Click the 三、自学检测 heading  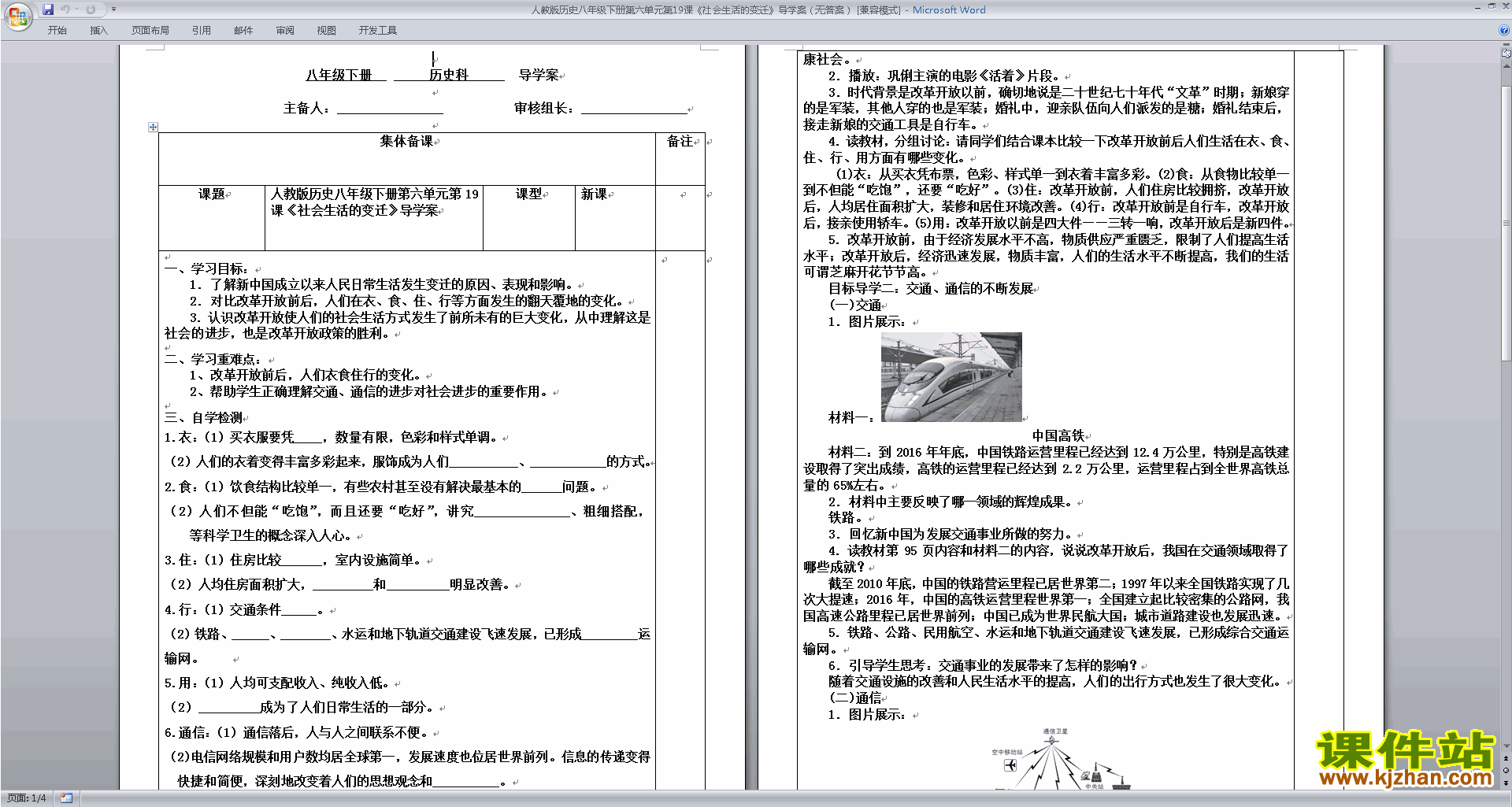click(x=203, y=417)
